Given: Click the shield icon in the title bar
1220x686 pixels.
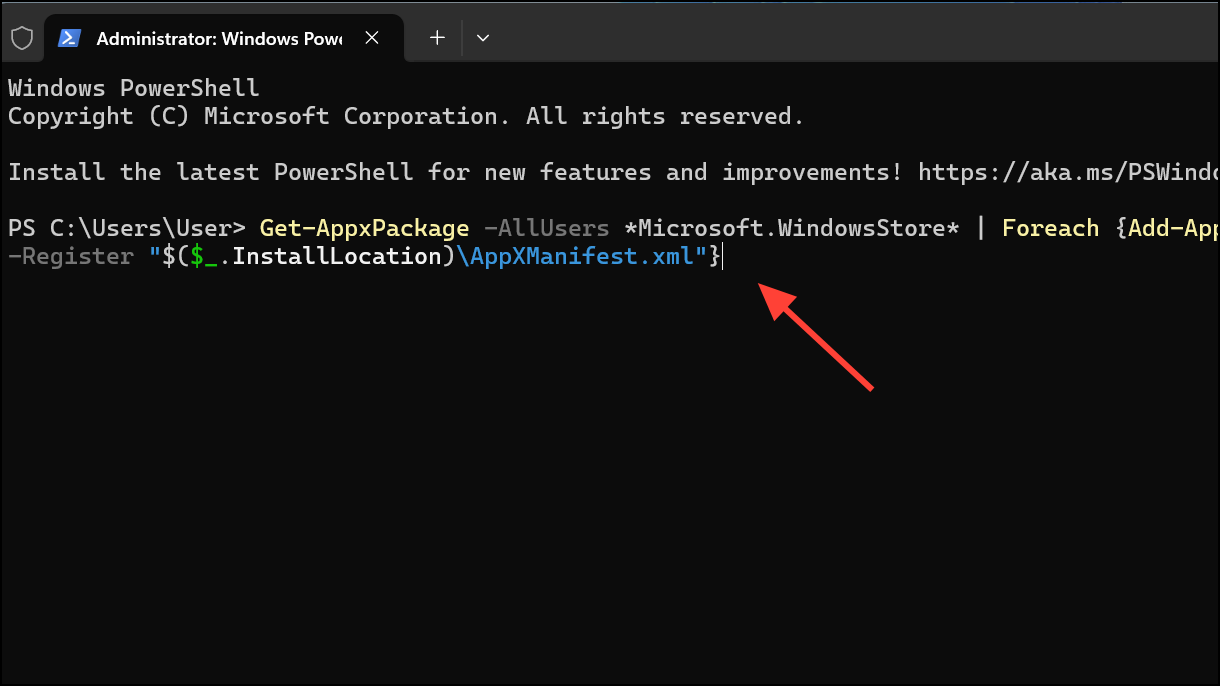Looking at the screenshot, I should (x=21, y=37).
